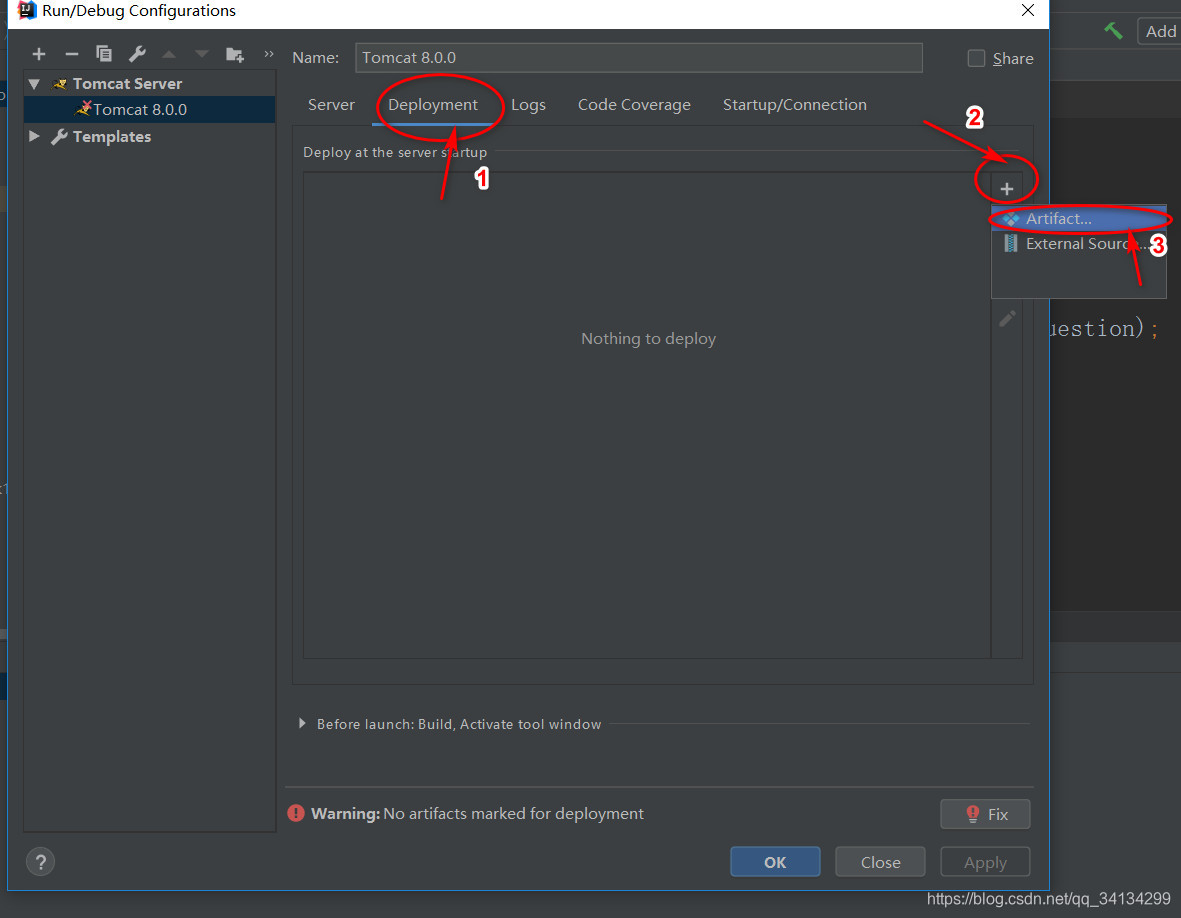Click Add button in background IDE window
Viewport: 1181px width, 918px height.
[1160, 31]
